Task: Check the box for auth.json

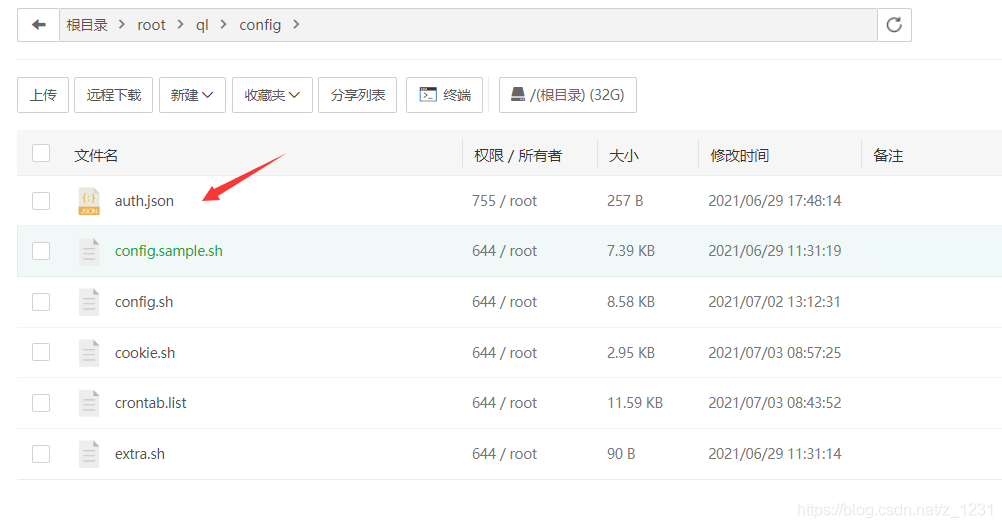Action: pos(41,201)
